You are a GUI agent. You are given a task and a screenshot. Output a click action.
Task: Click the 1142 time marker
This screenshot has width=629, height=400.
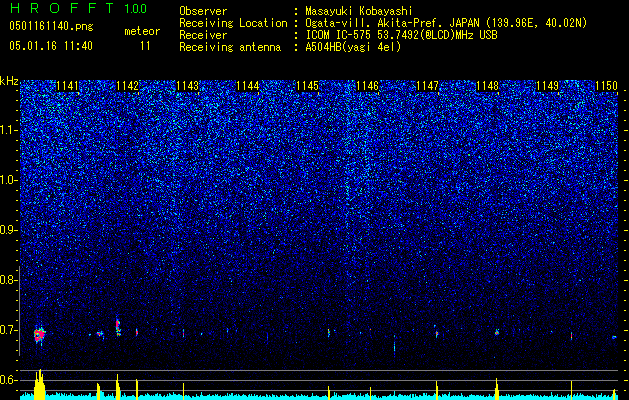point(127,86)
